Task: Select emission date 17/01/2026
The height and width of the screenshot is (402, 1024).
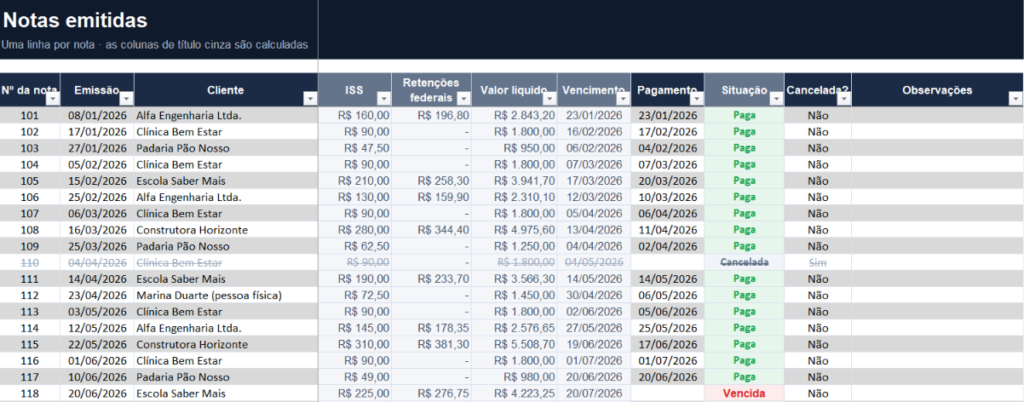Action: 97,132
